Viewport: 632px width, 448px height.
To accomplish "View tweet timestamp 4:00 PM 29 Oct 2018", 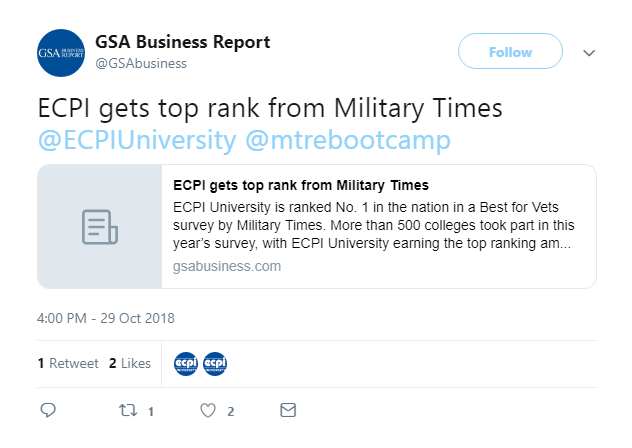I will (106, 318).
